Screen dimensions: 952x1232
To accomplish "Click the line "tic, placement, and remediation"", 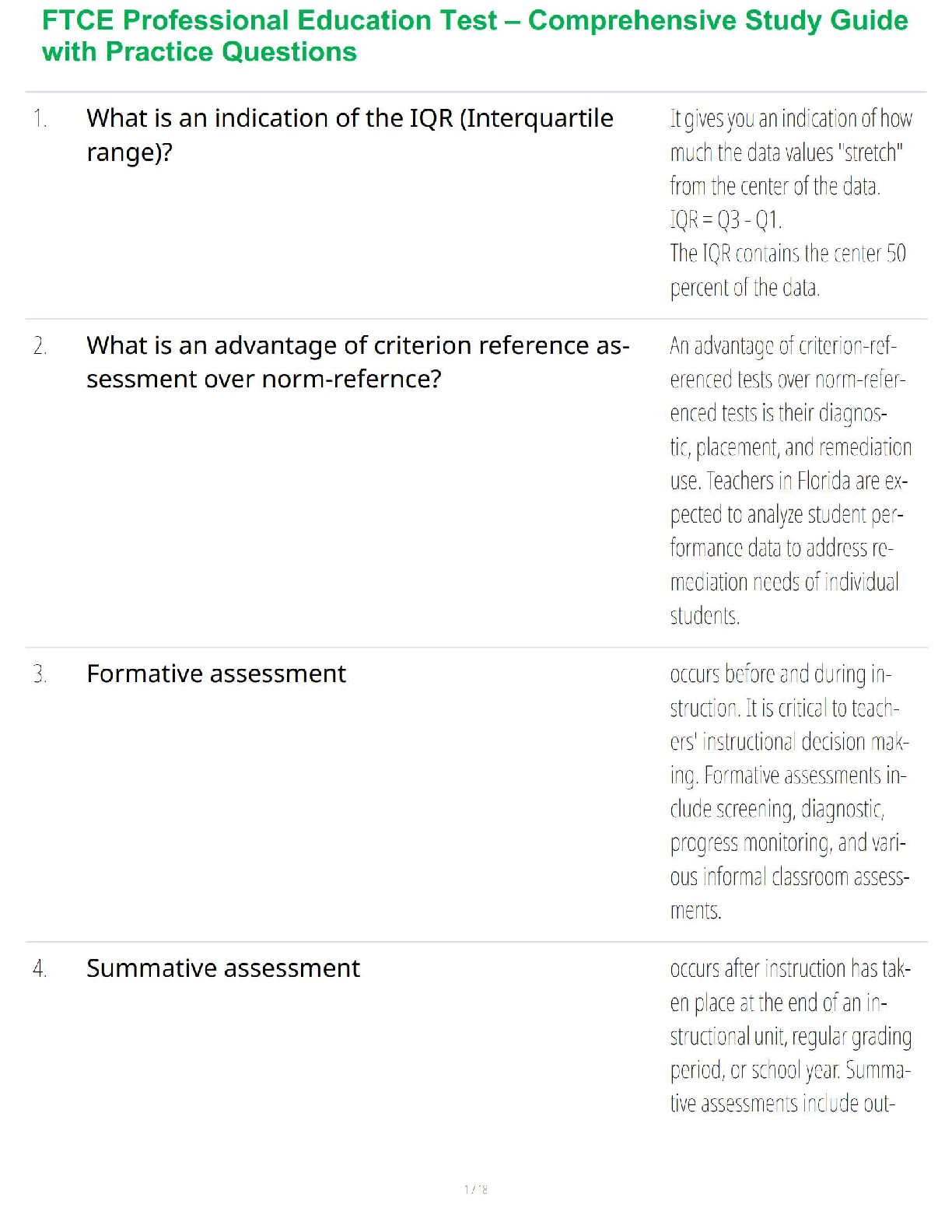I will [790, 448].
